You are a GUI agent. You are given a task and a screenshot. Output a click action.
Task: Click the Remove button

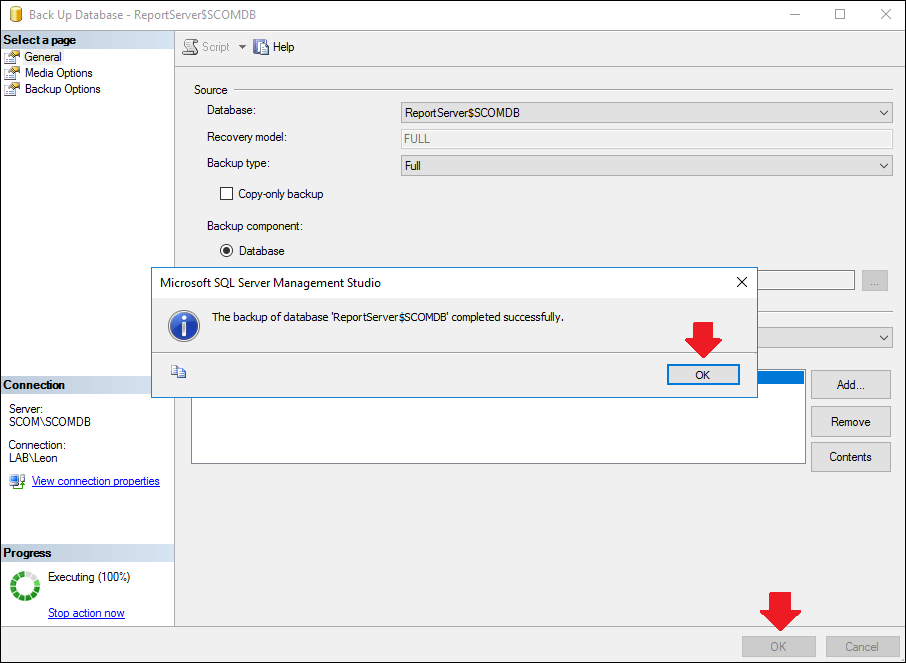coord(851,422)
